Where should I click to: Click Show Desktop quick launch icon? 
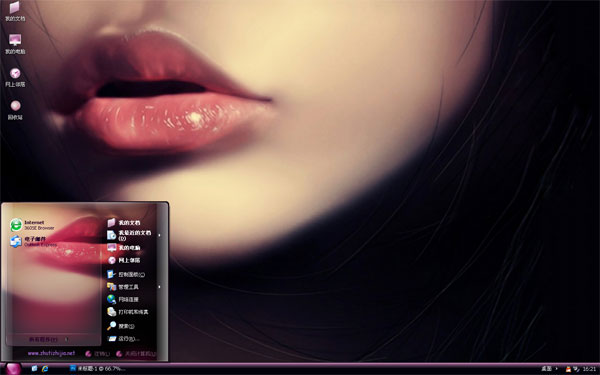[x=34, y=368]
